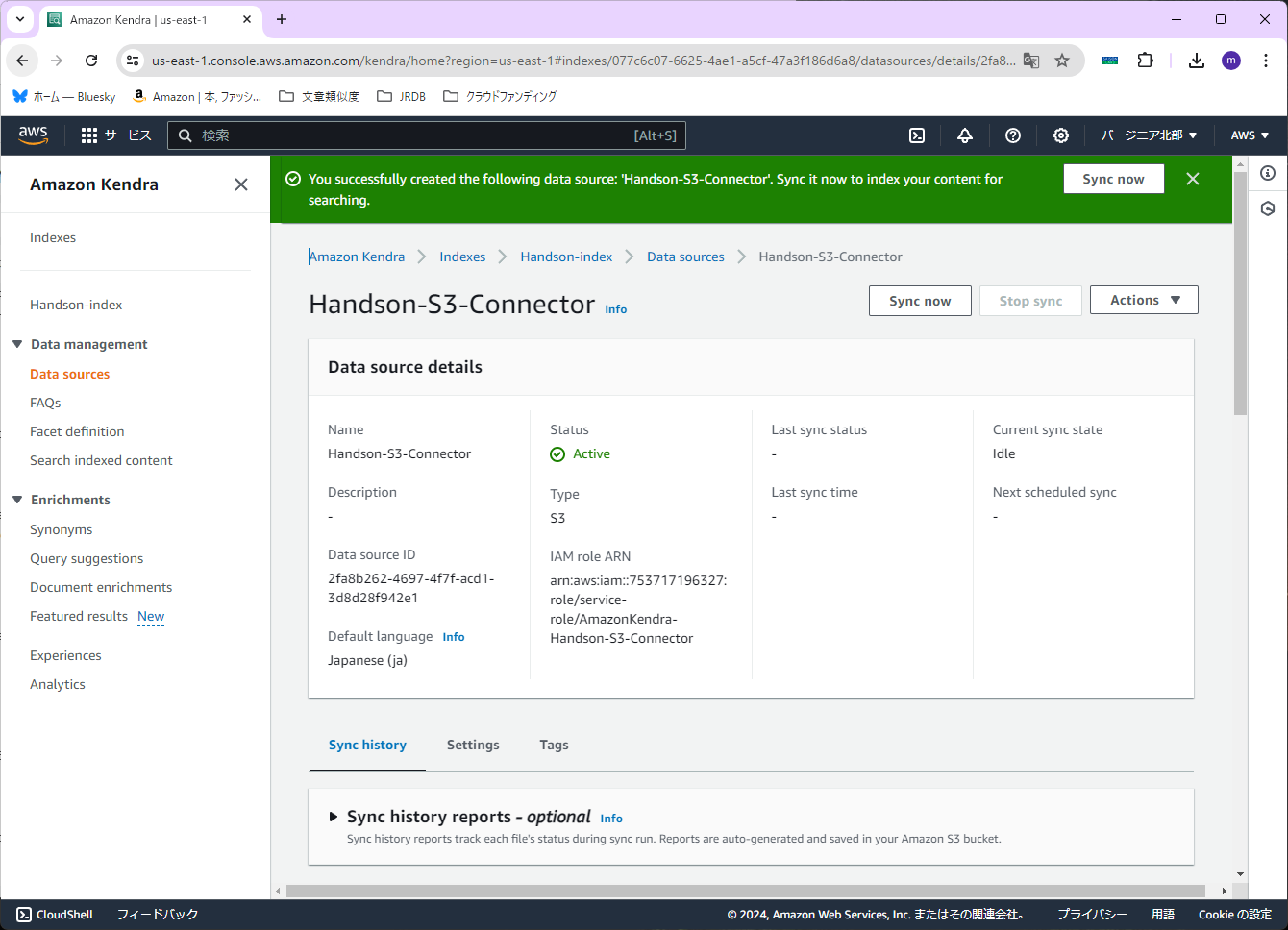Open Featured results in the sidebar

(79, 616)
